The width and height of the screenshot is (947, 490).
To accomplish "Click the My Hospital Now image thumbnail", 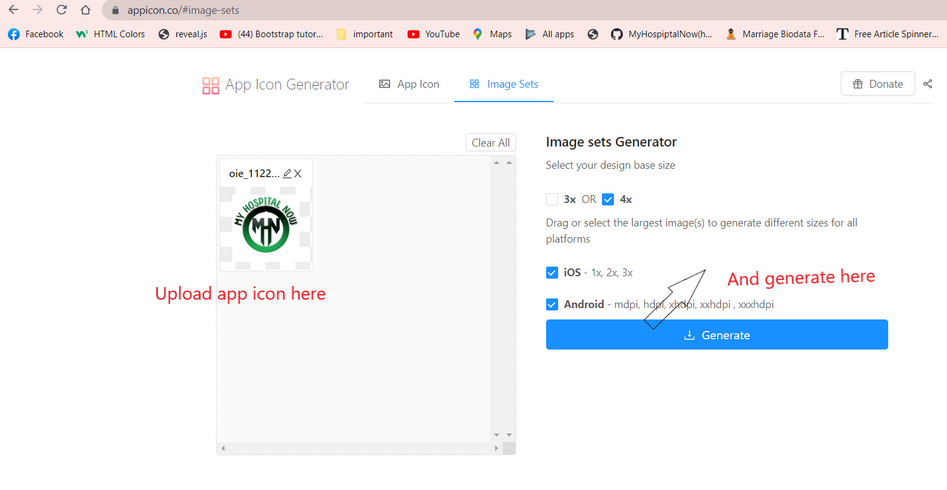I will [265, 227].
